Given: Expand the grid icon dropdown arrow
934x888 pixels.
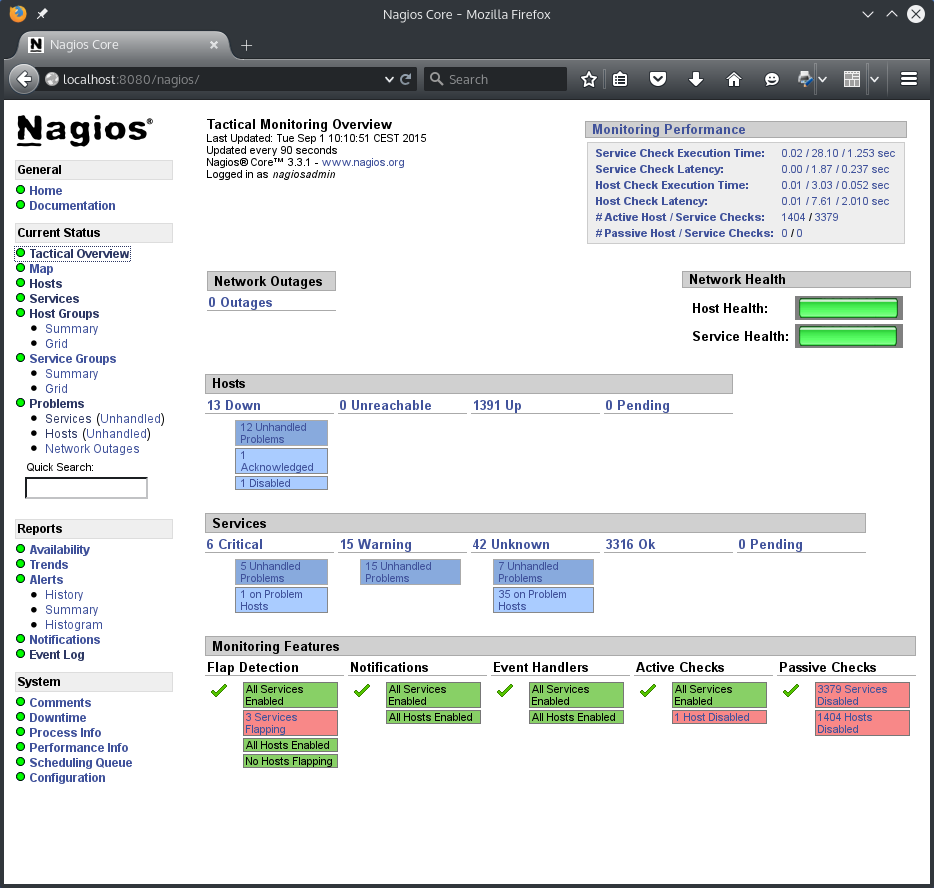Looking at the screenshot, I should coord(874,79).
